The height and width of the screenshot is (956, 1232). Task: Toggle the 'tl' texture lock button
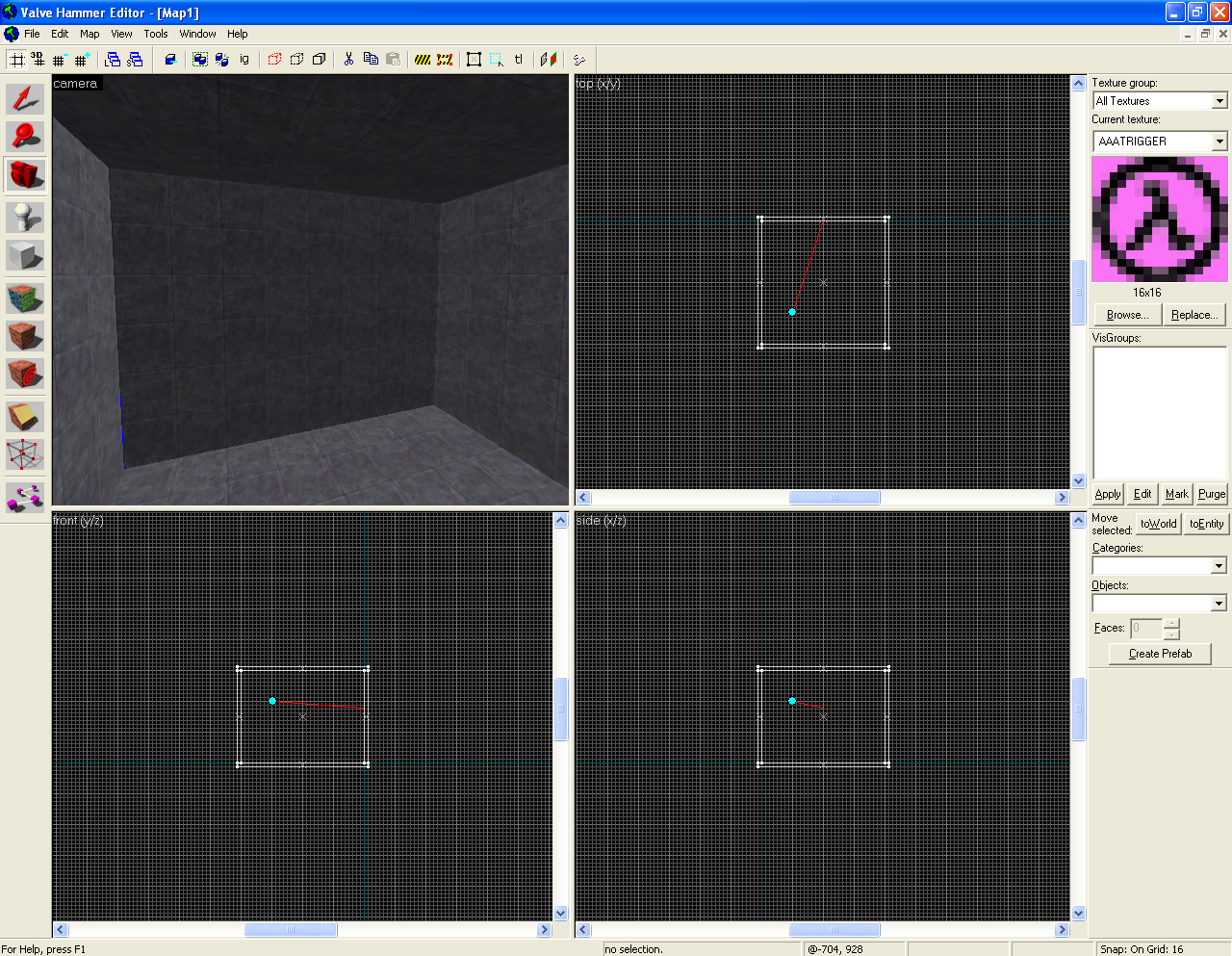tap(519, 60)
